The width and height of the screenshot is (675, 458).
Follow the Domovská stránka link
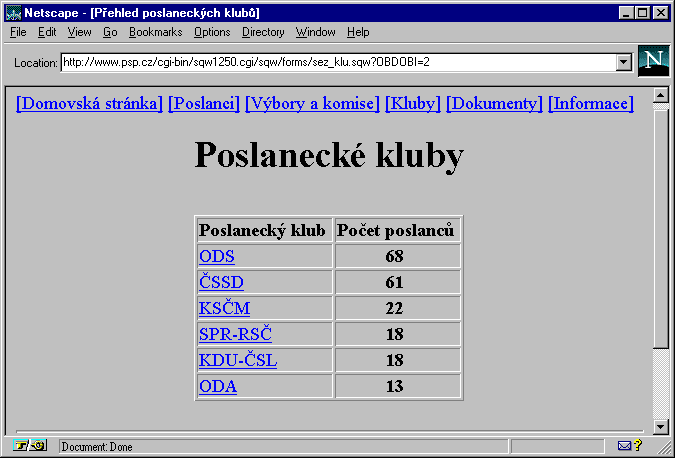pyautogui.click(x=90, y=104)
